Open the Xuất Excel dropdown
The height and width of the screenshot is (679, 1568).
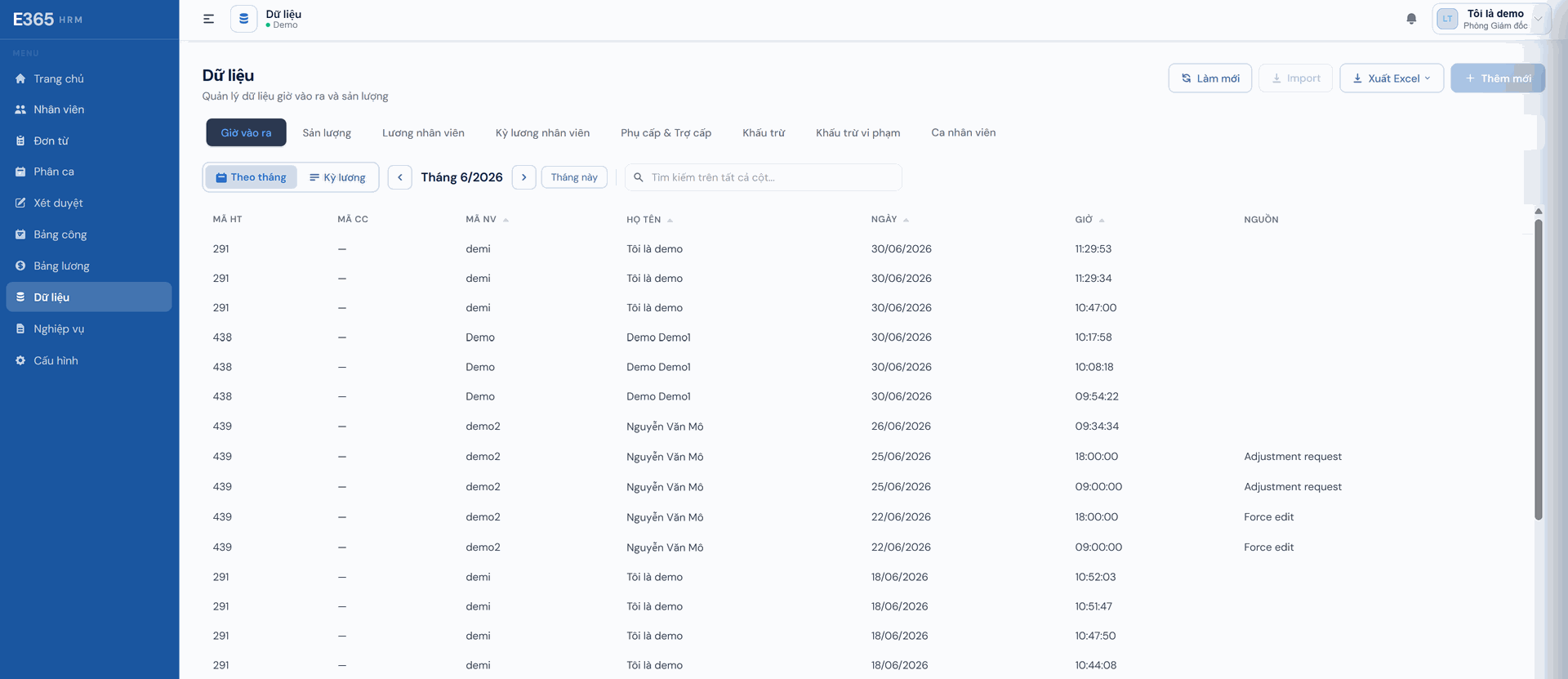pyautogui.click(x=1392, y=78)
